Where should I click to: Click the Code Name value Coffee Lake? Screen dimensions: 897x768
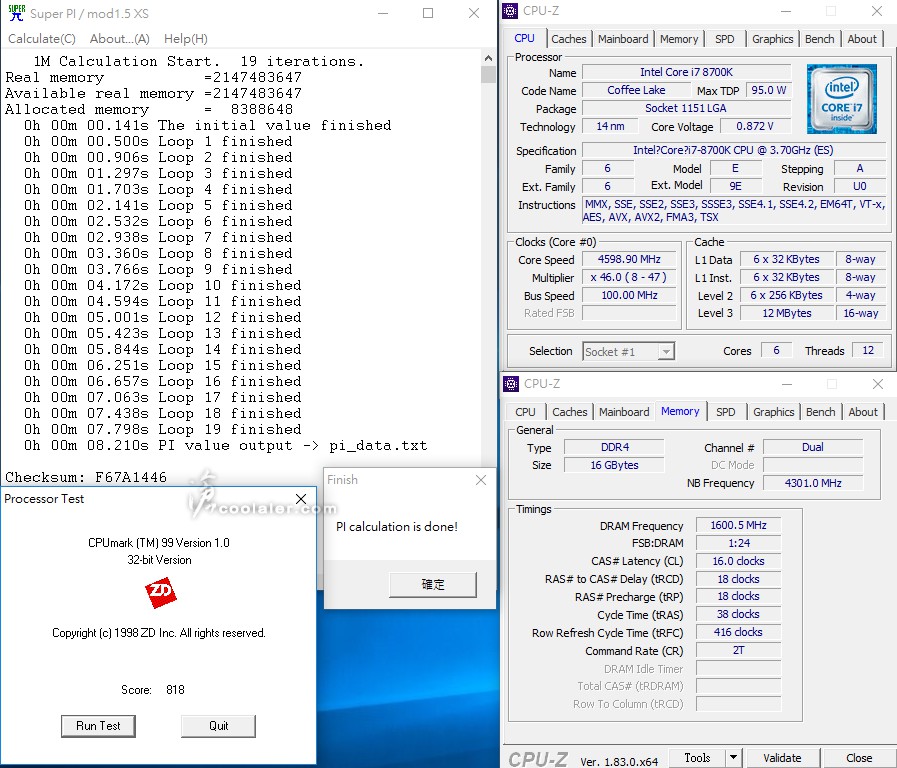636,90
